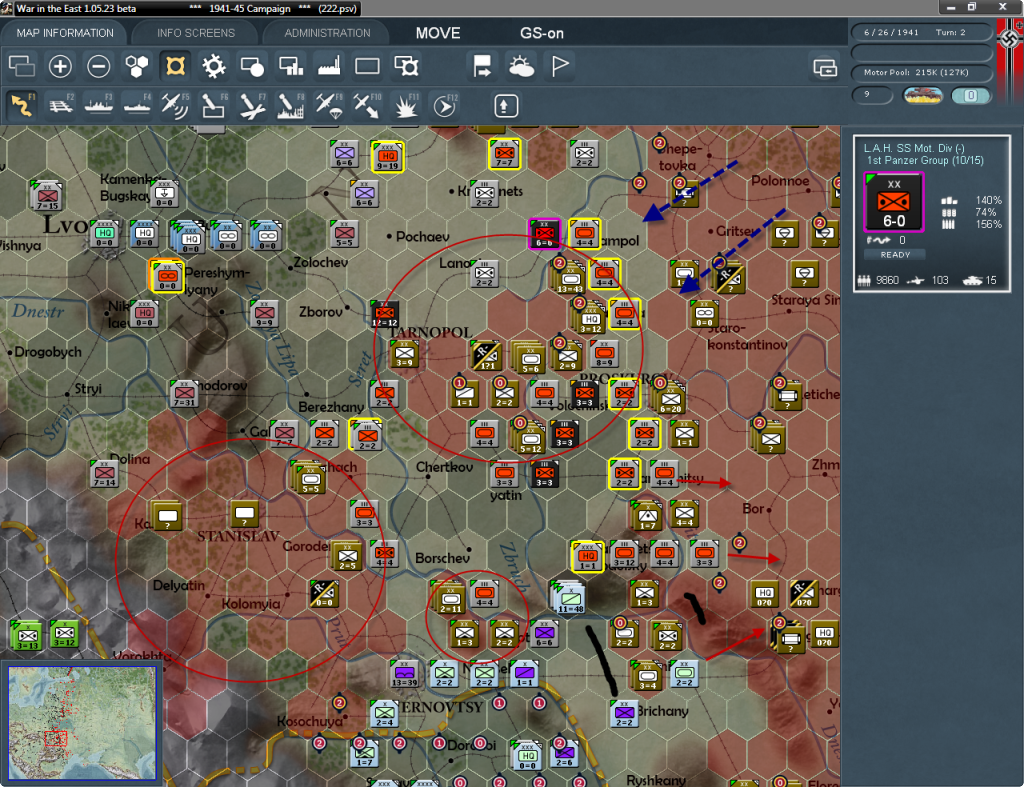This screenshot has height=787, width=1024.
Task: Select the 9=9 counter near Zborov
Action: tap(264, 314)
